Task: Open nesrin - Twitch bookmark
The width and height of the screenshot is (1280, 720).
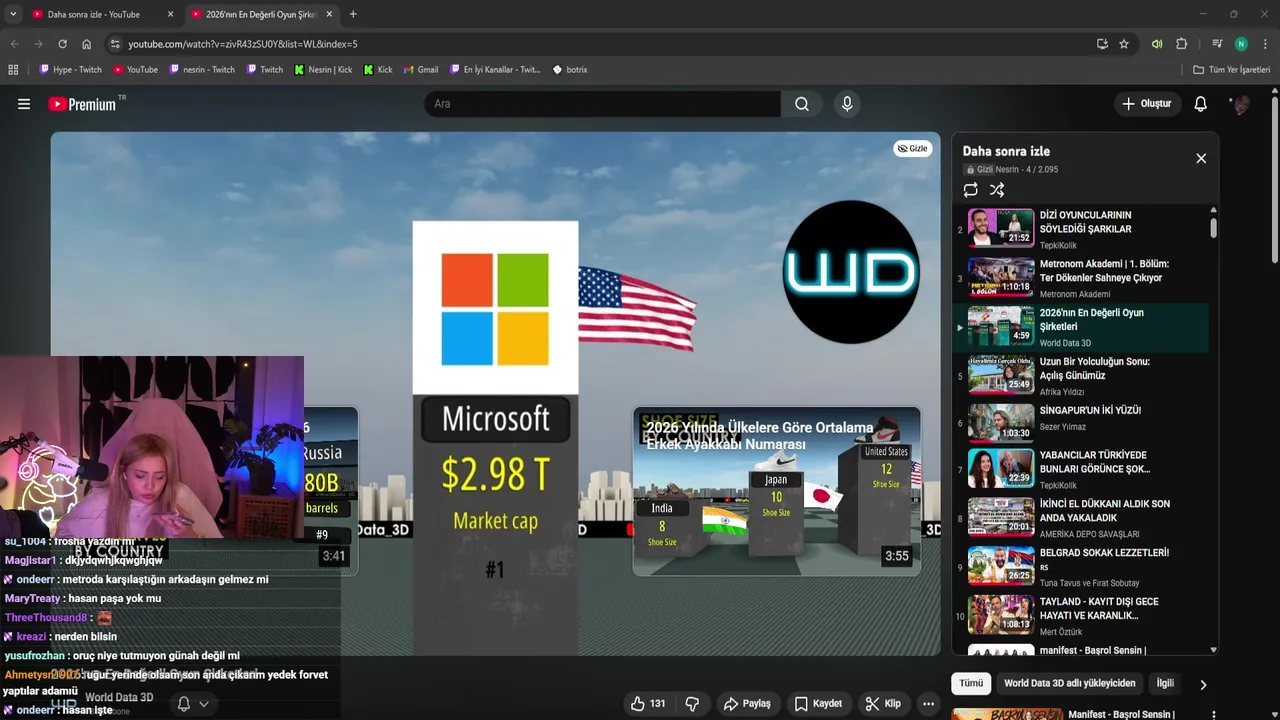Action: click(202, 70)
